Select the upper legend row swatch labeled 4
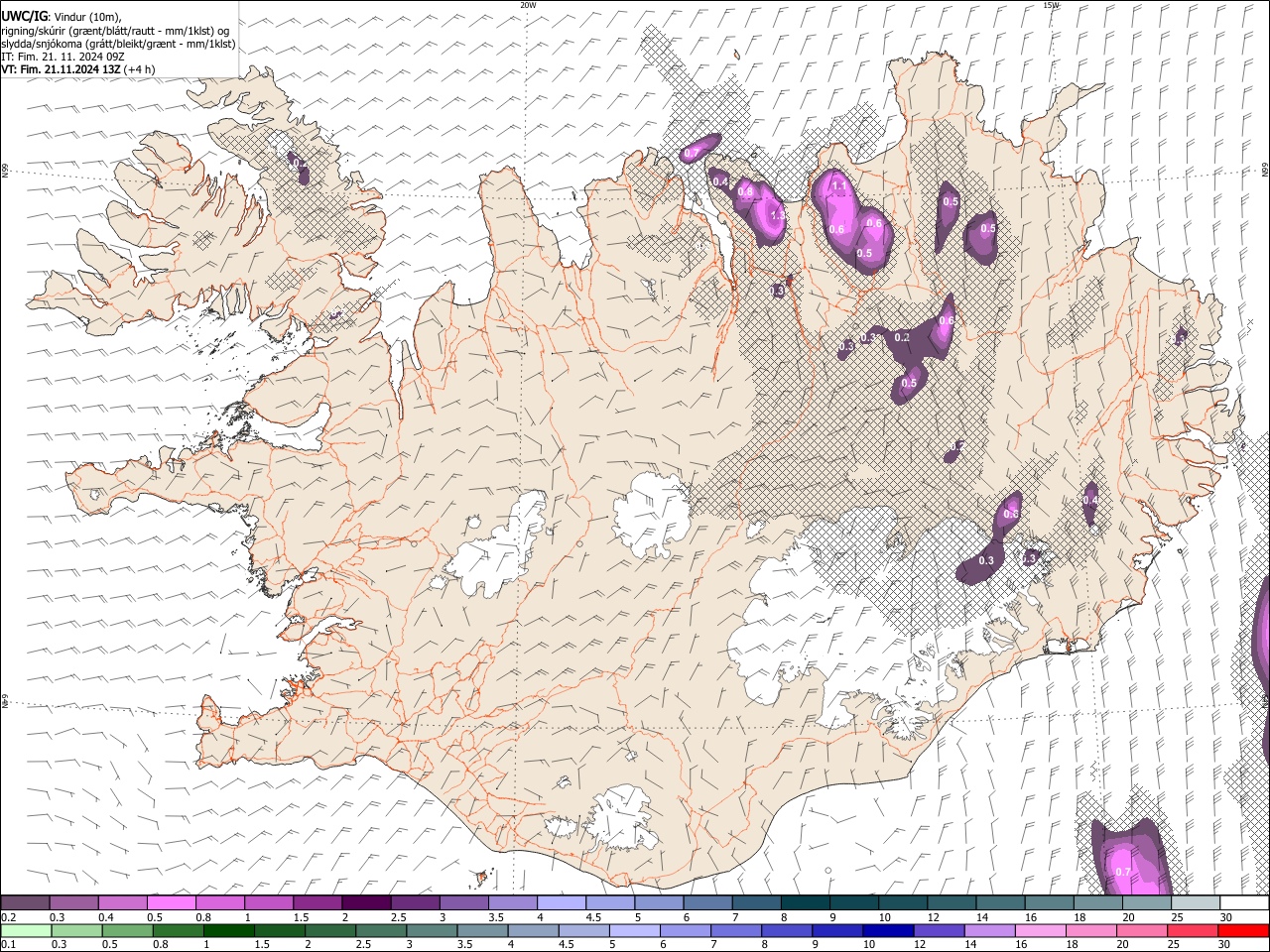Viewport: 1270px width, 952px height. [562, 902]
